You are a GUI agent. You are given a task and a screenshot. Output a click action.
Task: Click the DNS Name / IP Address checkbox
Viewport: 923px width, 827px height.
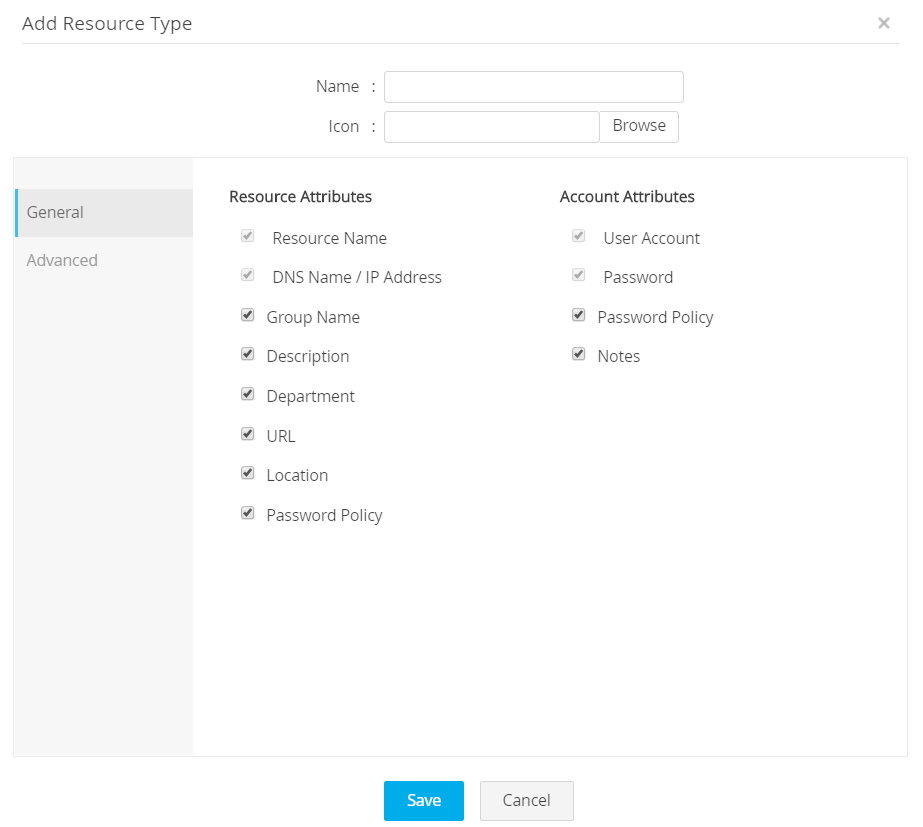(x=248, y=275)
